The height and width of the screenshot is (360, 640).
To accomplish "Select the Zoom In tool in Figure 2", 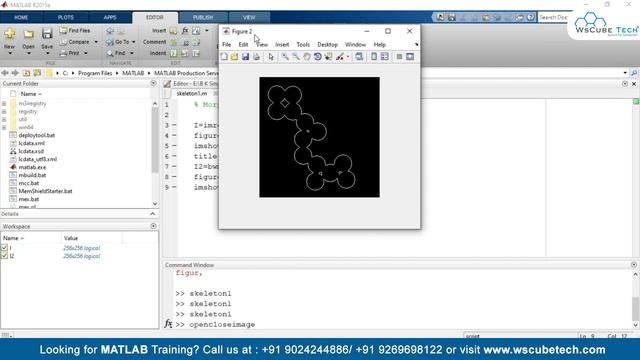I will click(285, 57).
